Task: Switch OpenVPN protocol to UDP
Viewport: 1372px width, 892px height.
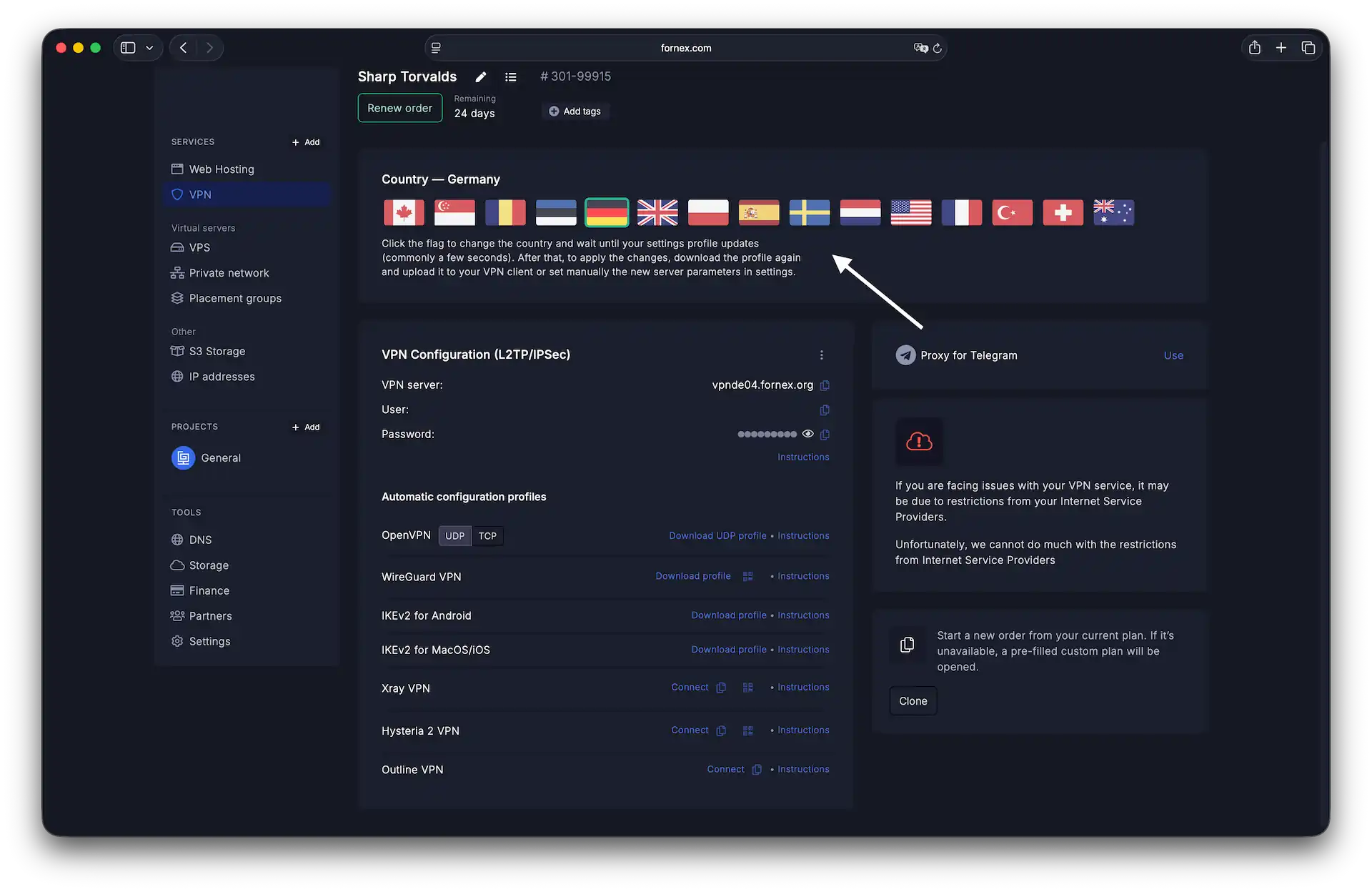Action: click(x=455, y=536)
